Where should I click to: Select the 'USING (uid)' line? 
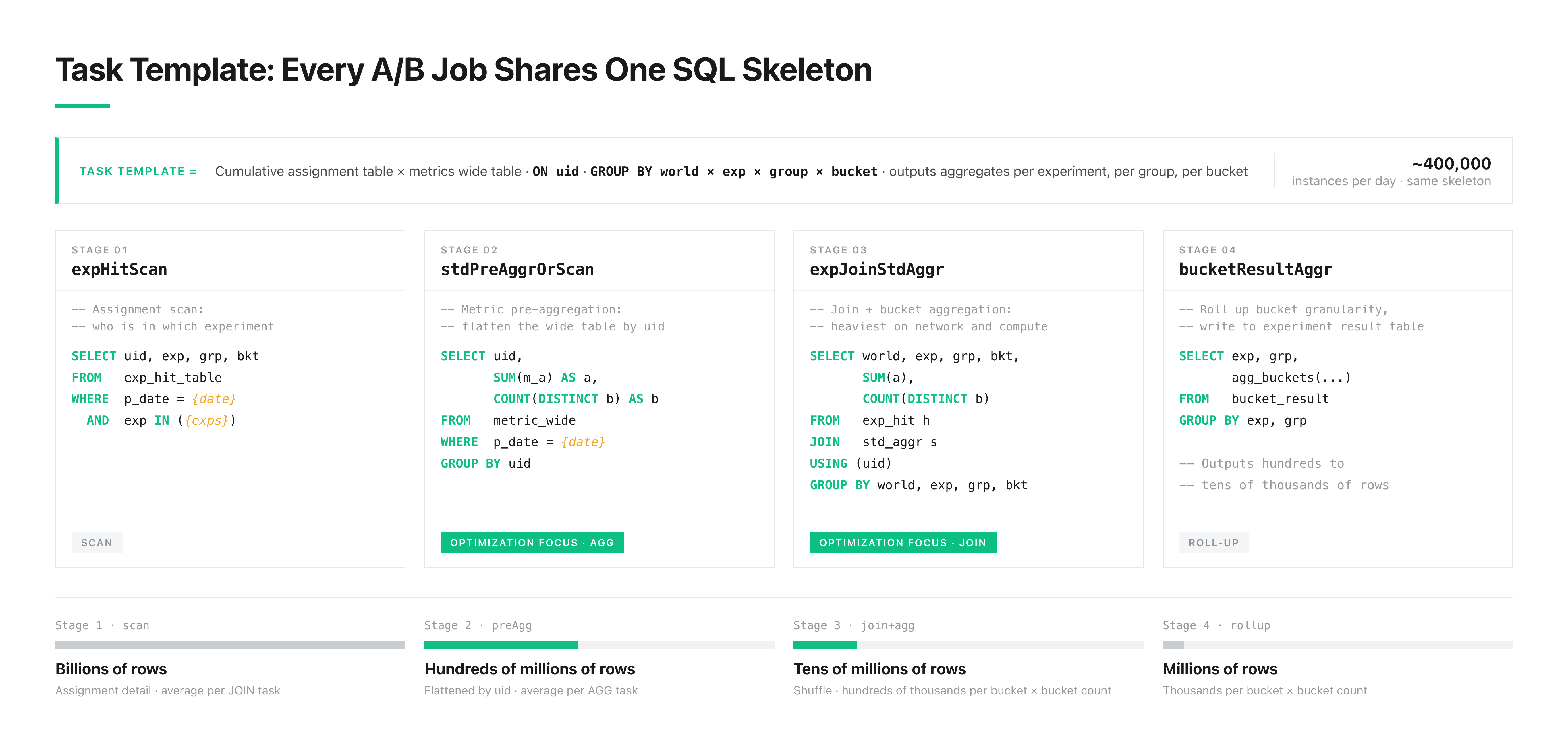pos(851,463)
